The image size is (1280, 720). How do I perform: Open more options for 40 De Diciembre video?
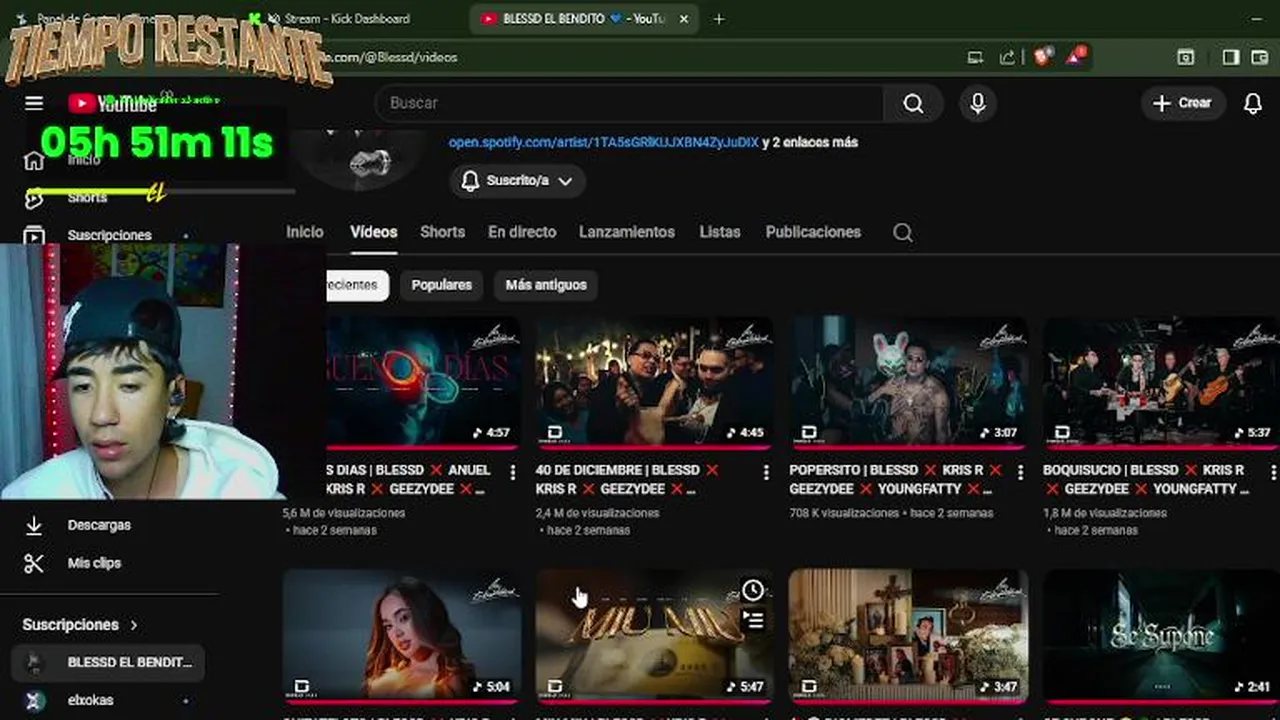(766, 472)
